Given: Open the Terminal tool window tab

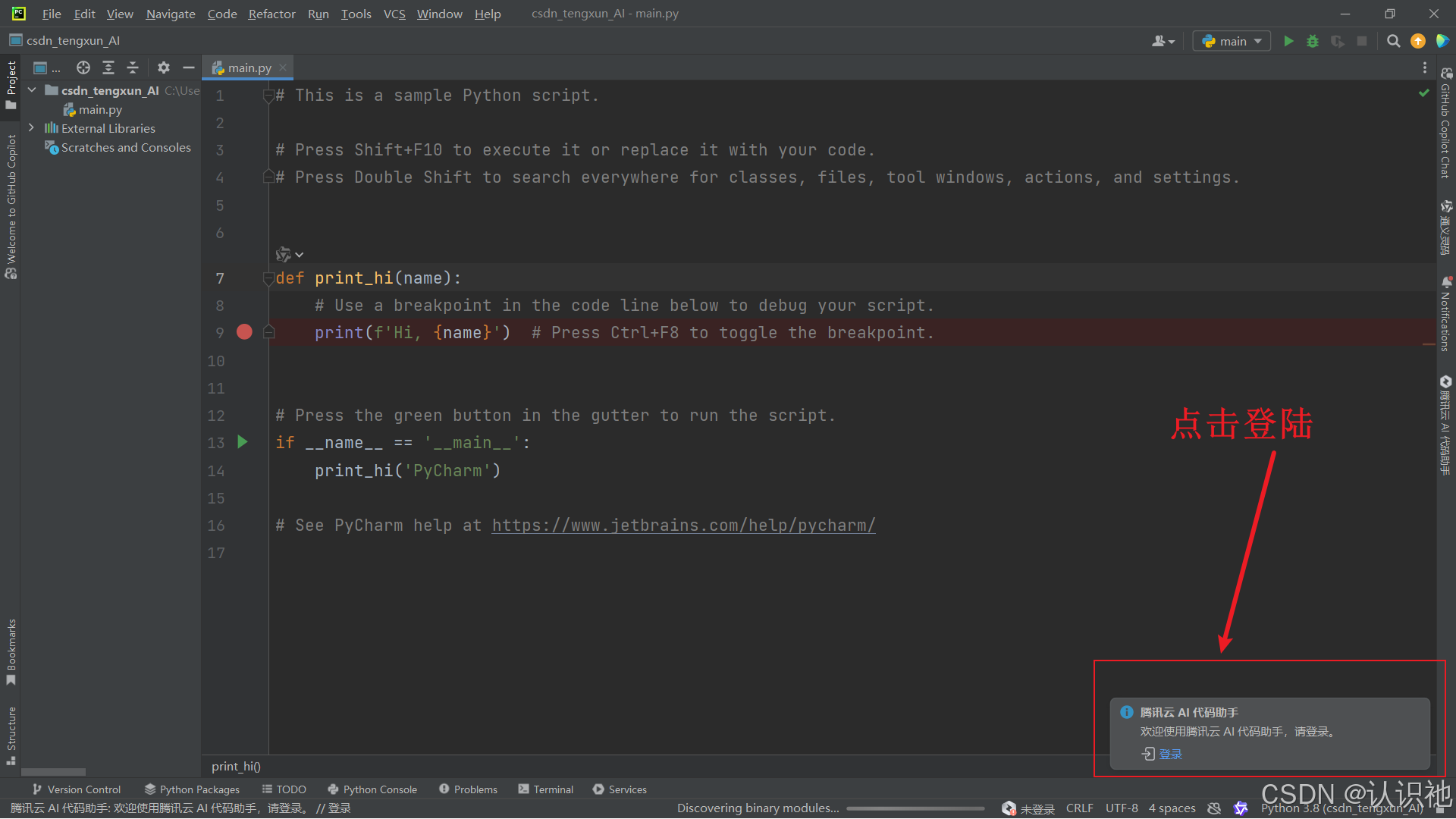Looking at the screenshot, I should tap(546, 789).
